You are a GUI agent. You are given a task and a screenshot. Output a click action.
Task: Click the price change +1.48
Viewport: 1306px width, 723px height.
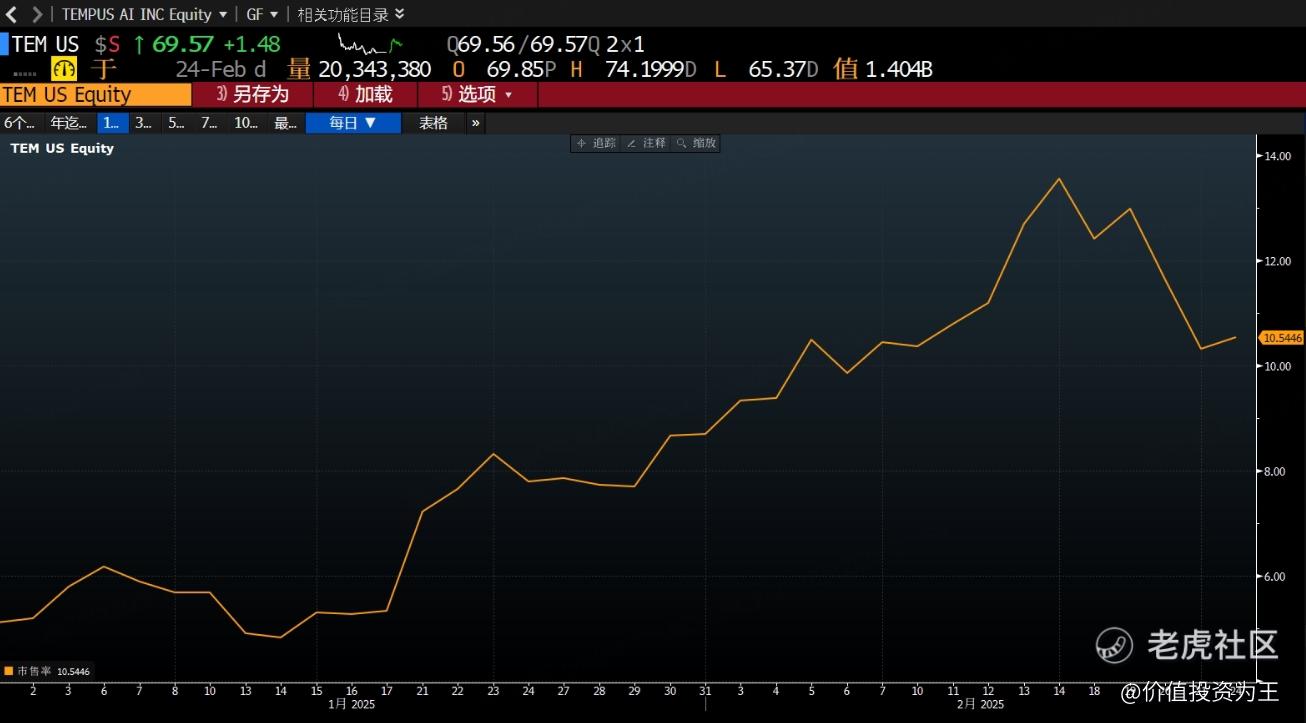click(252, 44)
